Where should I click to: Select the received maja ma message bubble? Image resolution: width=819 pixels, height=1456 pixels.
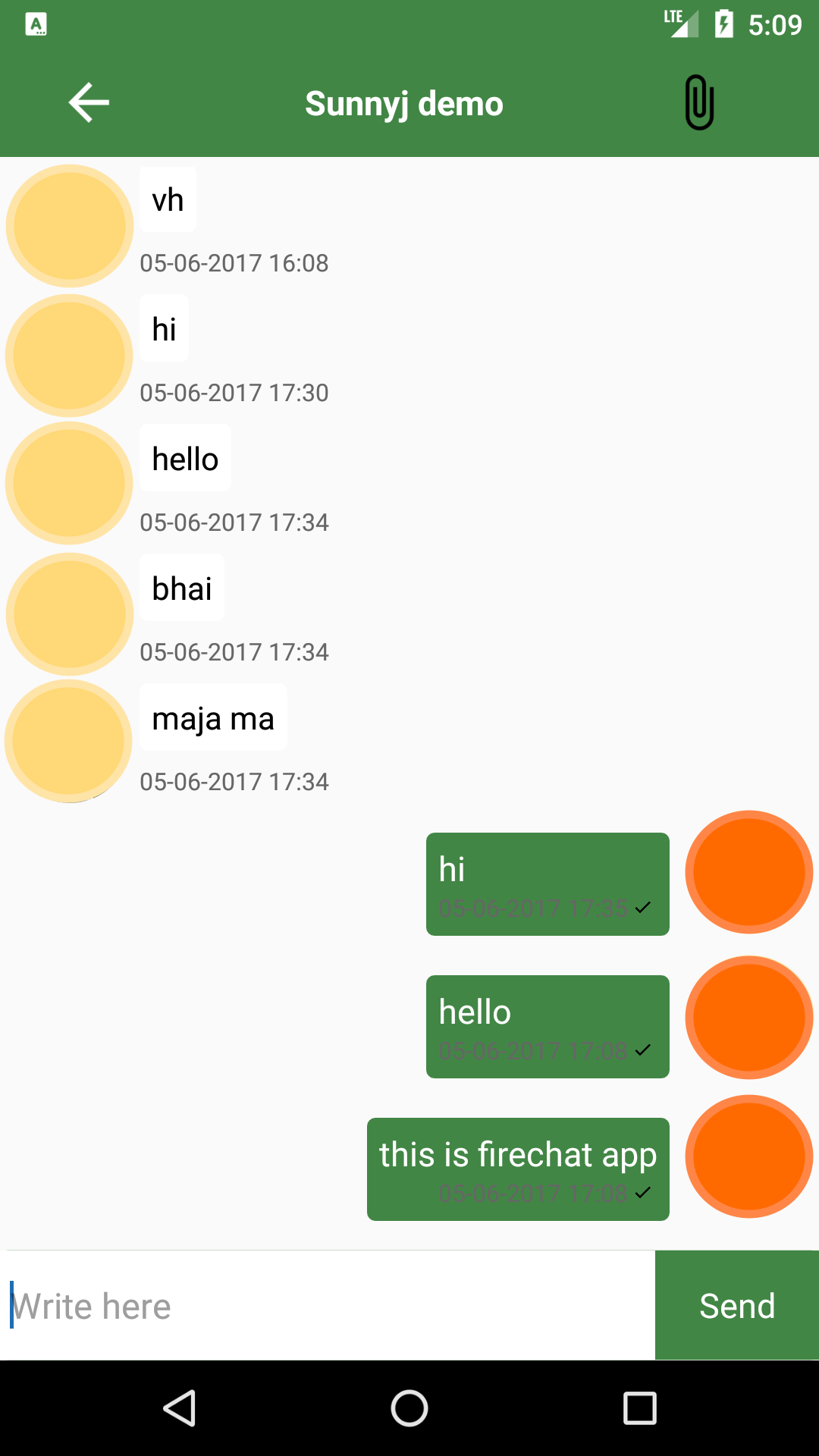coord(213,717)
